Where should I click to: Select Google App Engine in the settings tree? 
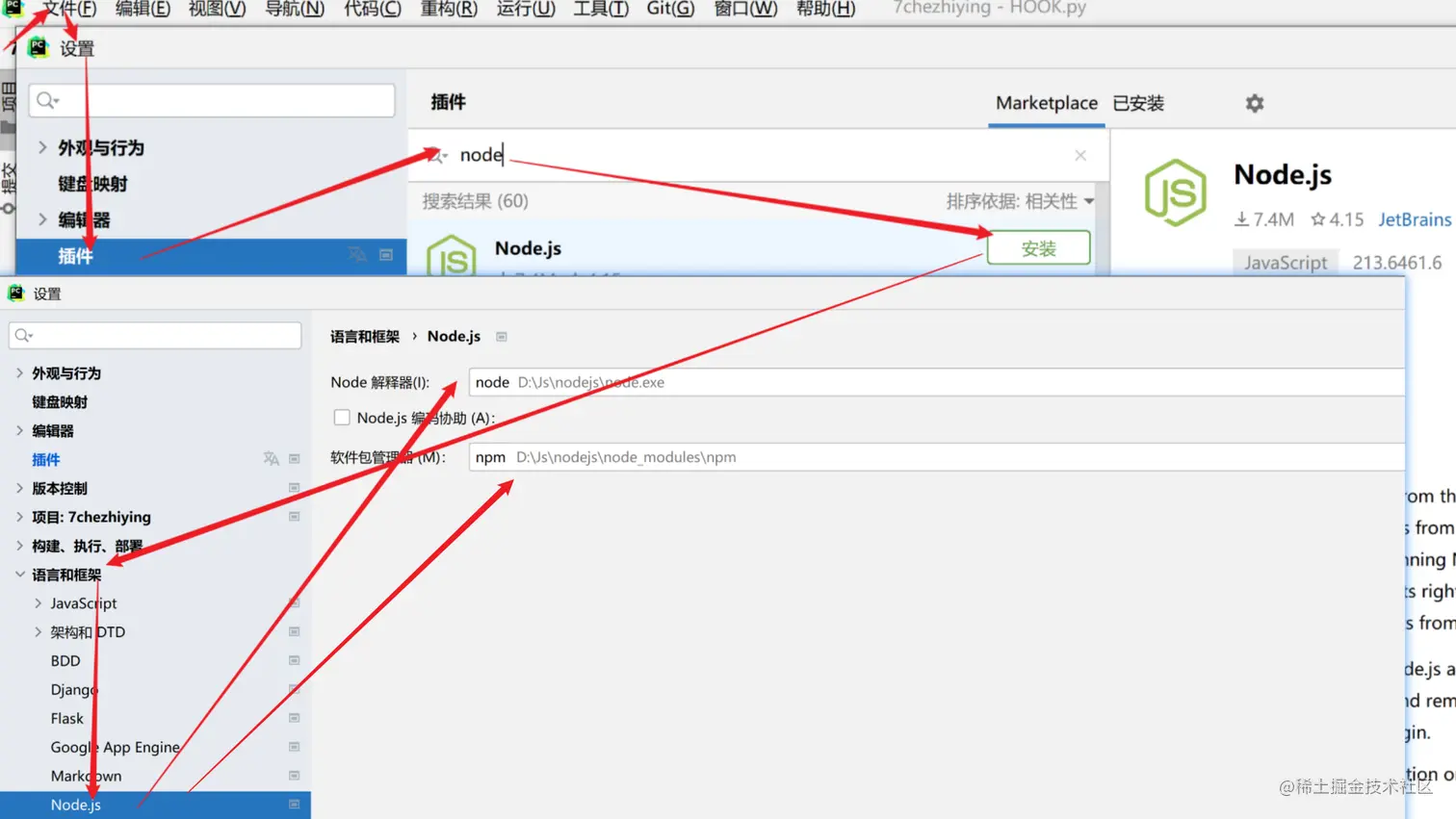[115, 748]
